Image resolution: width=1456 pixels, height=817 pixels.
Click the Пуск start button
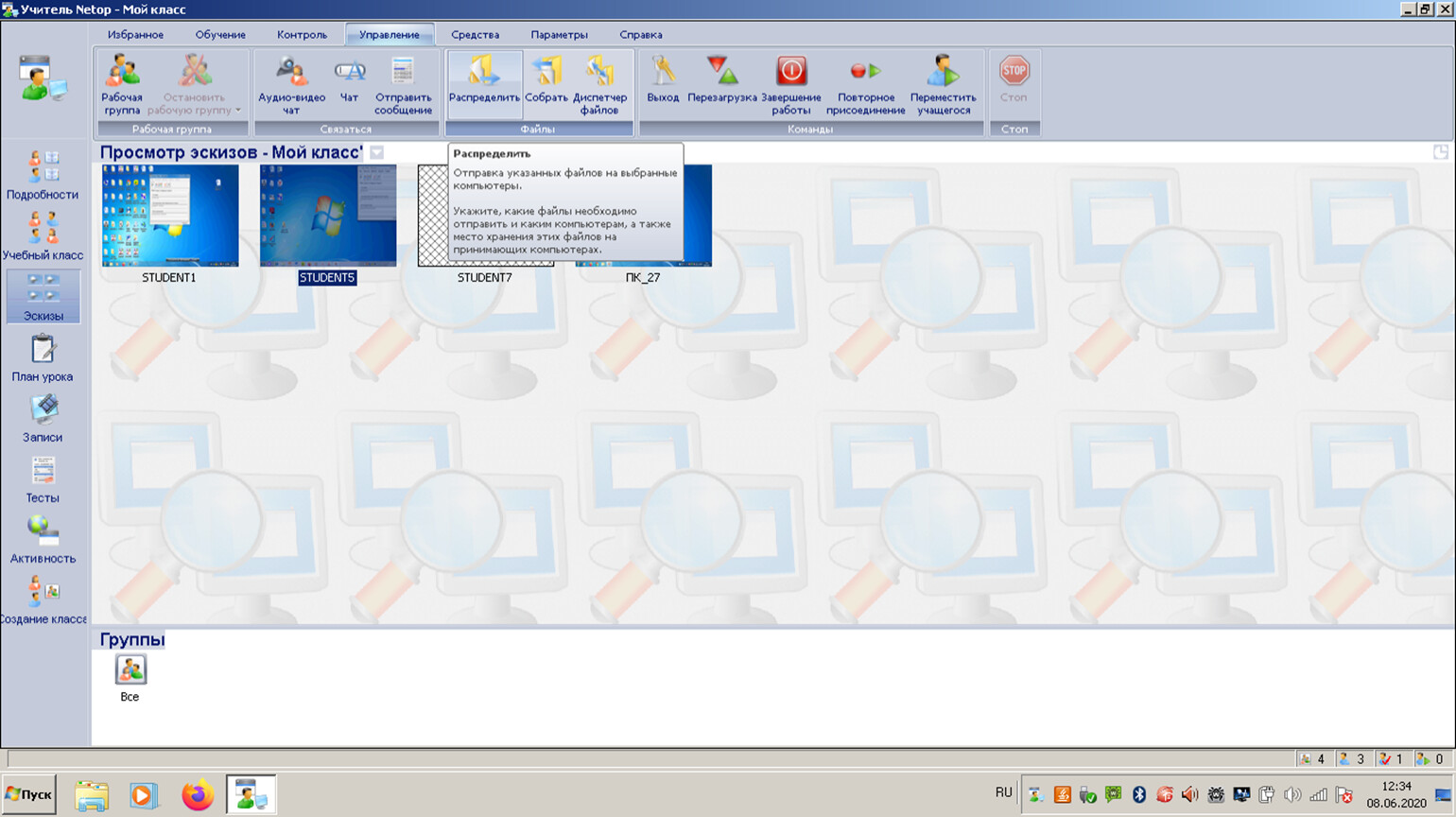(x=29, y=794)
